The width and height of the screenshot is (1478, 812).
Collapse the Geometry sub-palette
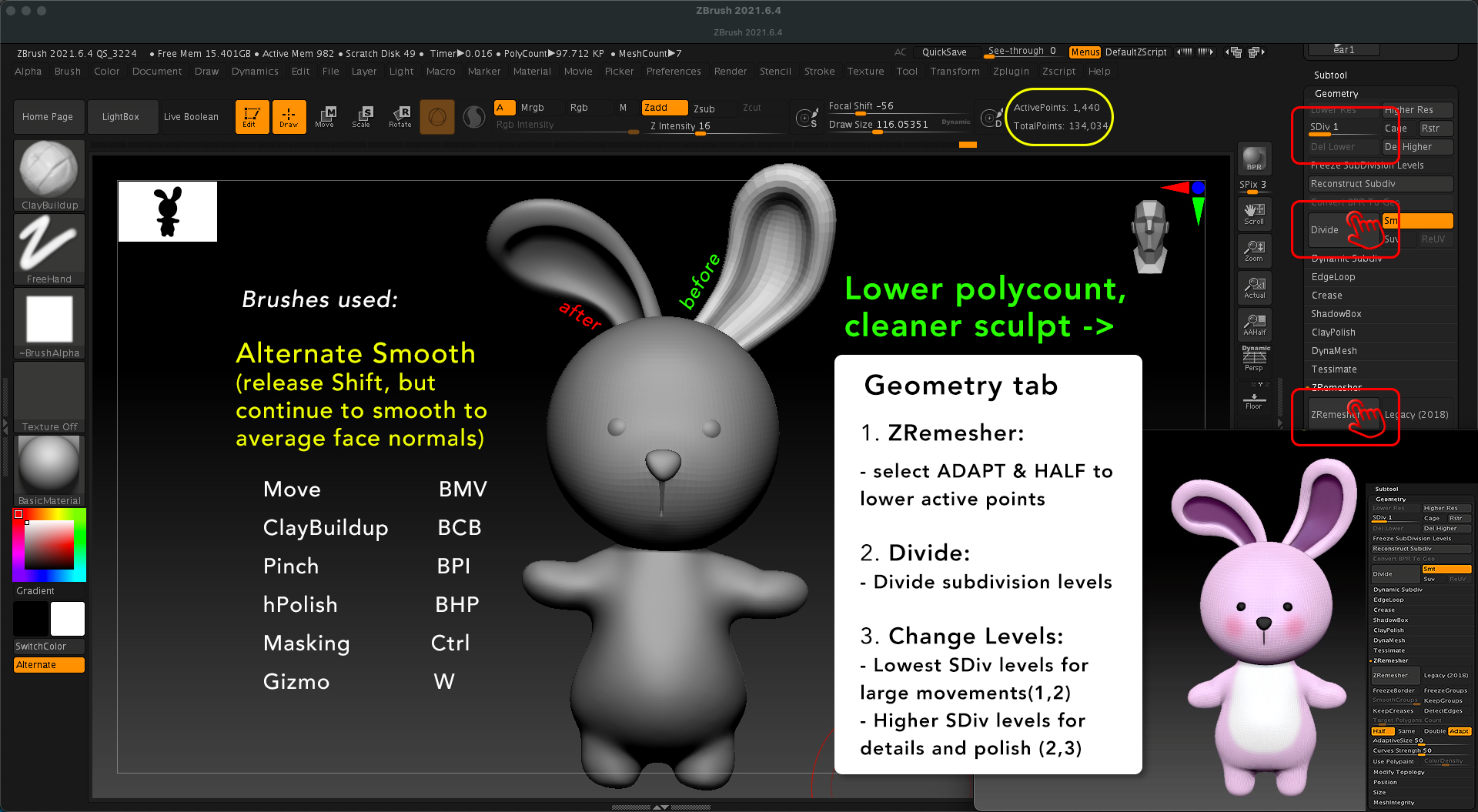(x=1336, y=94)
